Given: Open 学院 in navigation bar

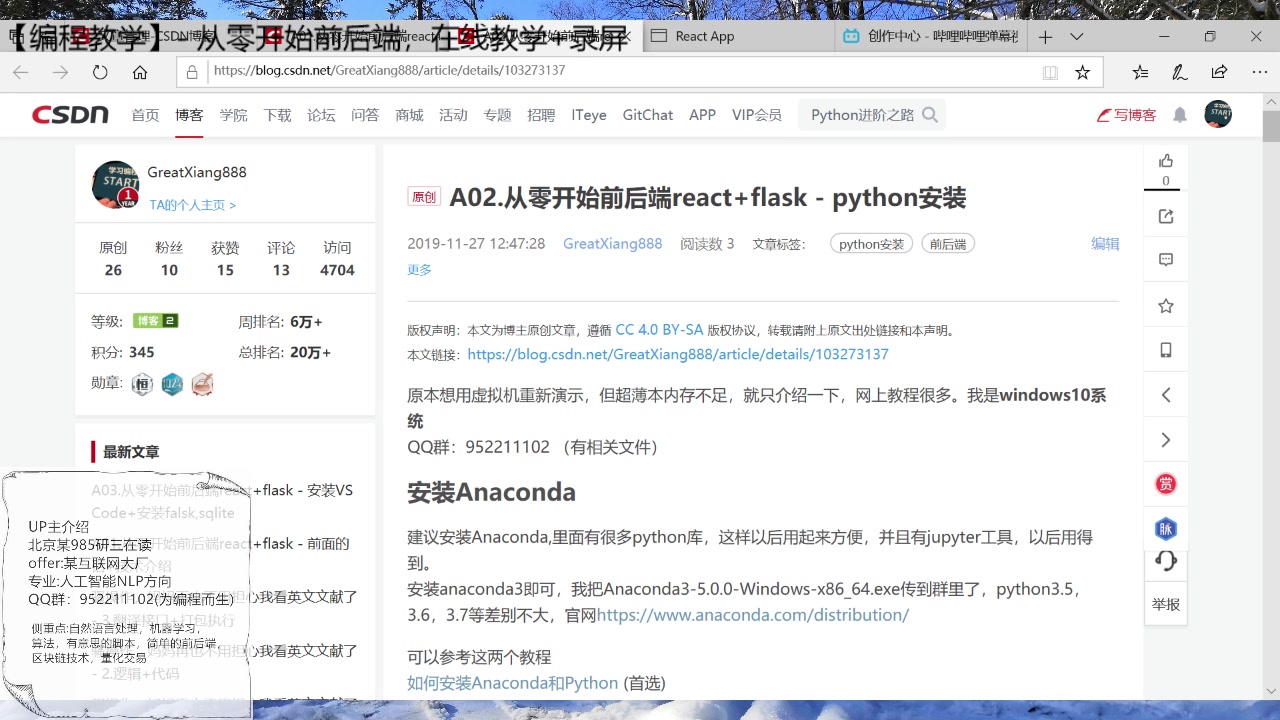Looking at the screenshot, I should [233, 115].
